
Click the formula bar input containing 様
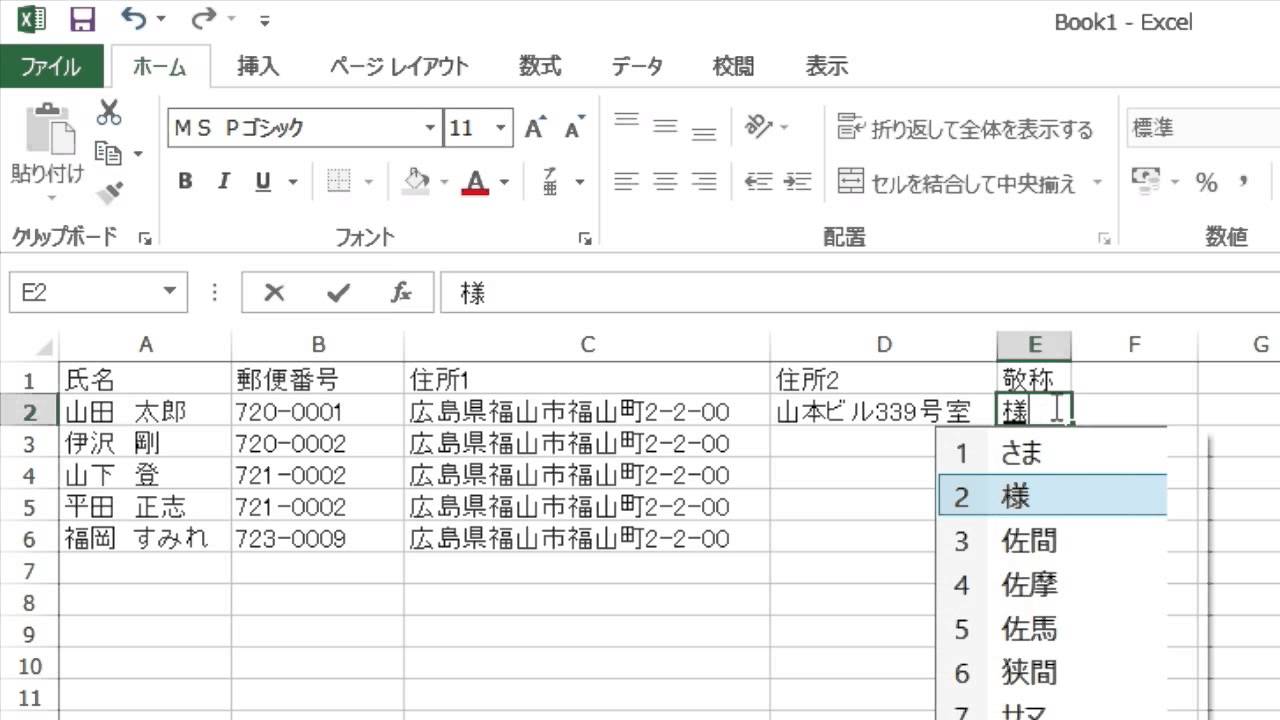pos(860,292)
